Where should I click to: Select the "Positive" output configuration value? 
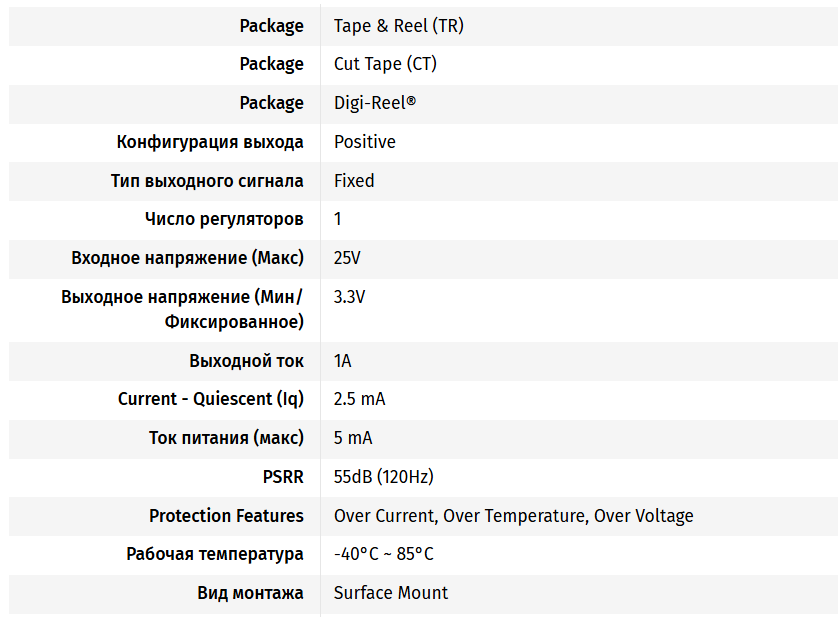365,142
